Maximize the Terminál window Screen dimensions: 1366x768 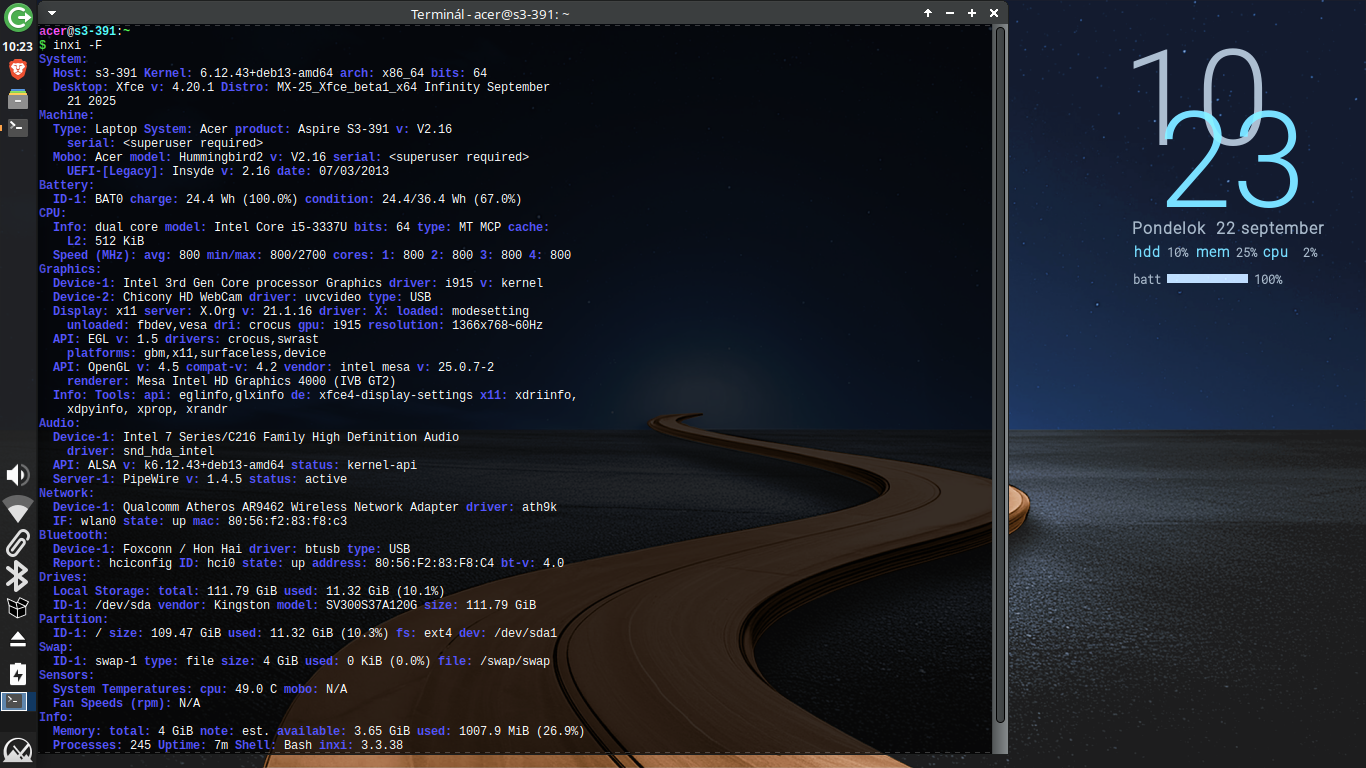(x=972, y=13)
